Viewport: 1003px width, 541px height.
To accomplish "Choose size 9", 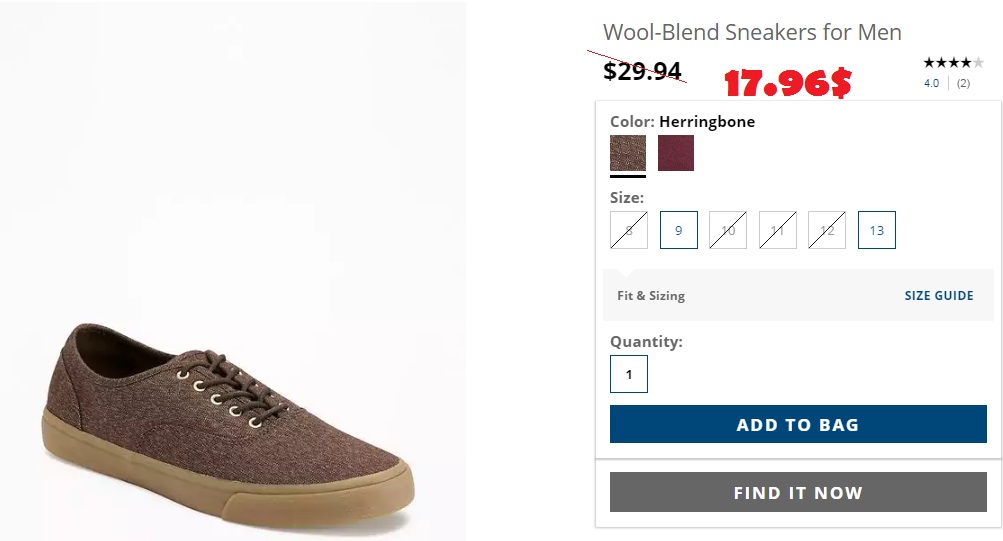I will tap(678, 230).
